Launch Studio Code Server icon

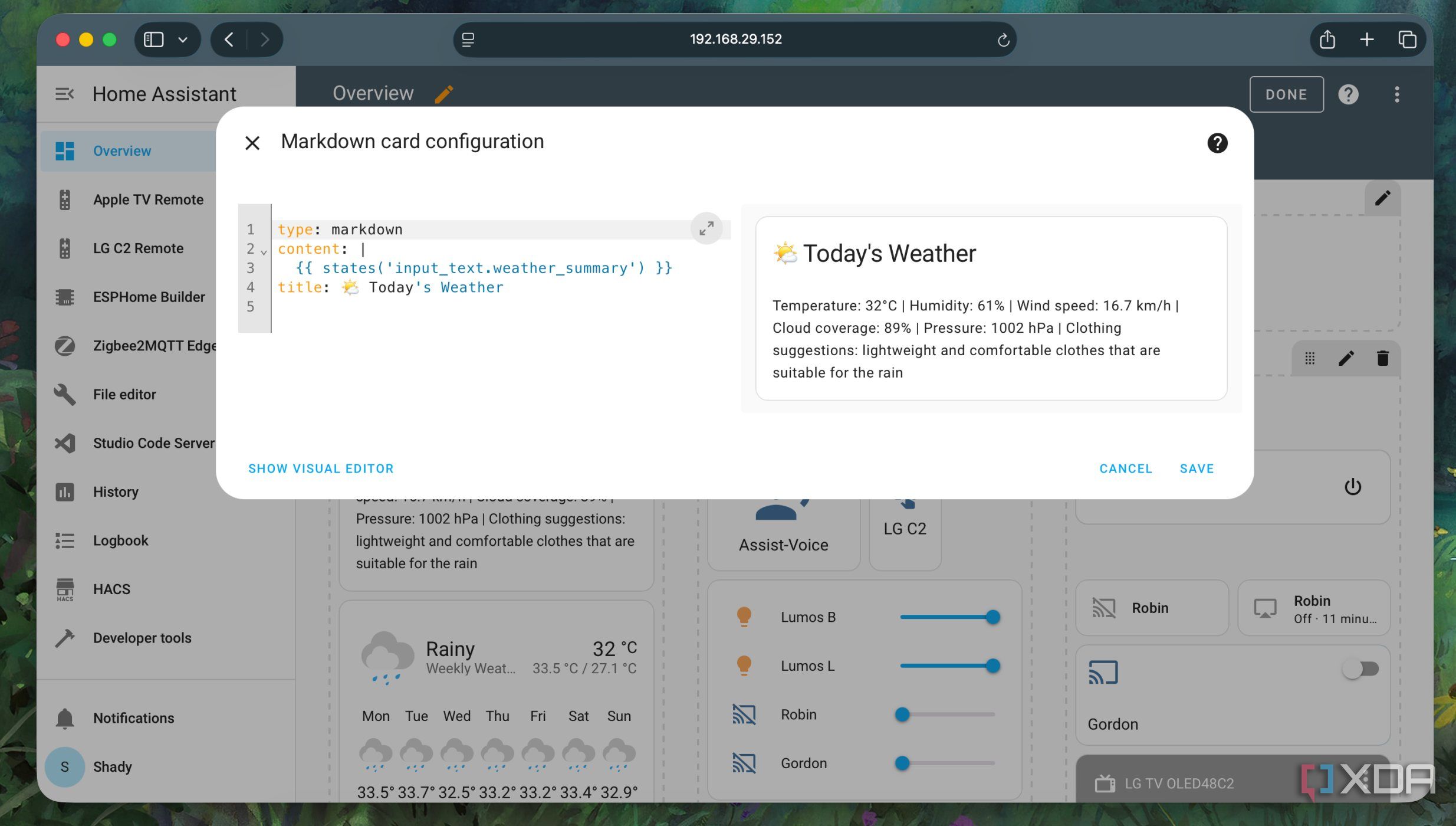(x=64, y=443)
